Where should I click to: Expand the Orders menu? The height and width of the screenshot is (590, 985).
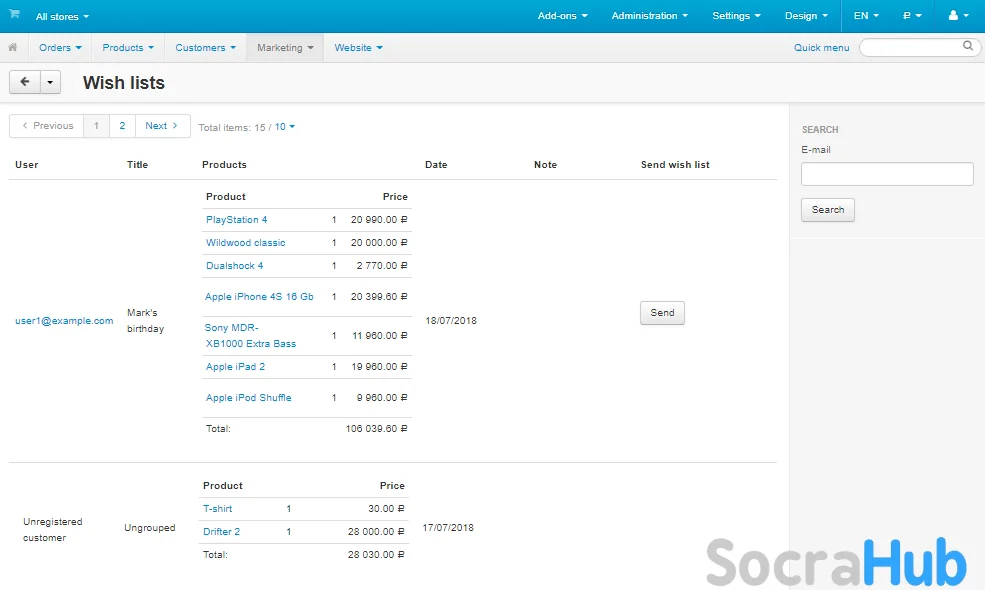click(60, 48)
